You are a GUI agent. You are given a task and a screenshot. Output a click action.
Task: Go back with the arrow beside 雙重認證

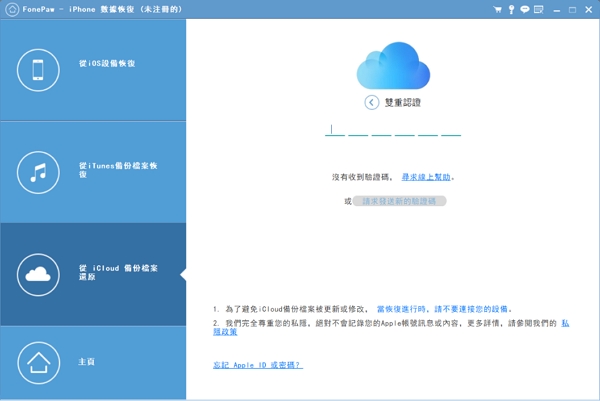click(x=372, y=102)
